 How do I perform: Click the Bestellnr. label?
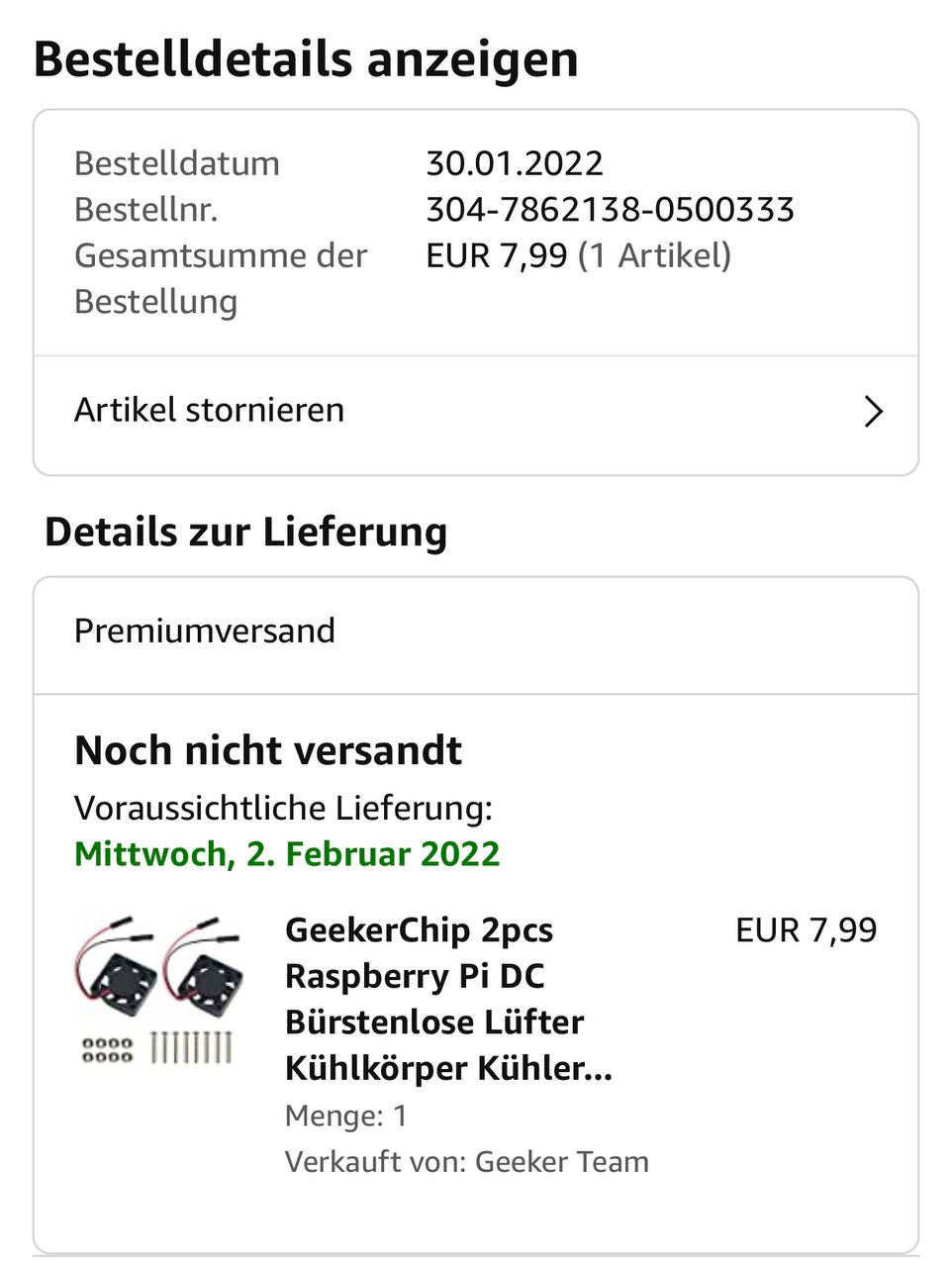(x=145, y=210)
